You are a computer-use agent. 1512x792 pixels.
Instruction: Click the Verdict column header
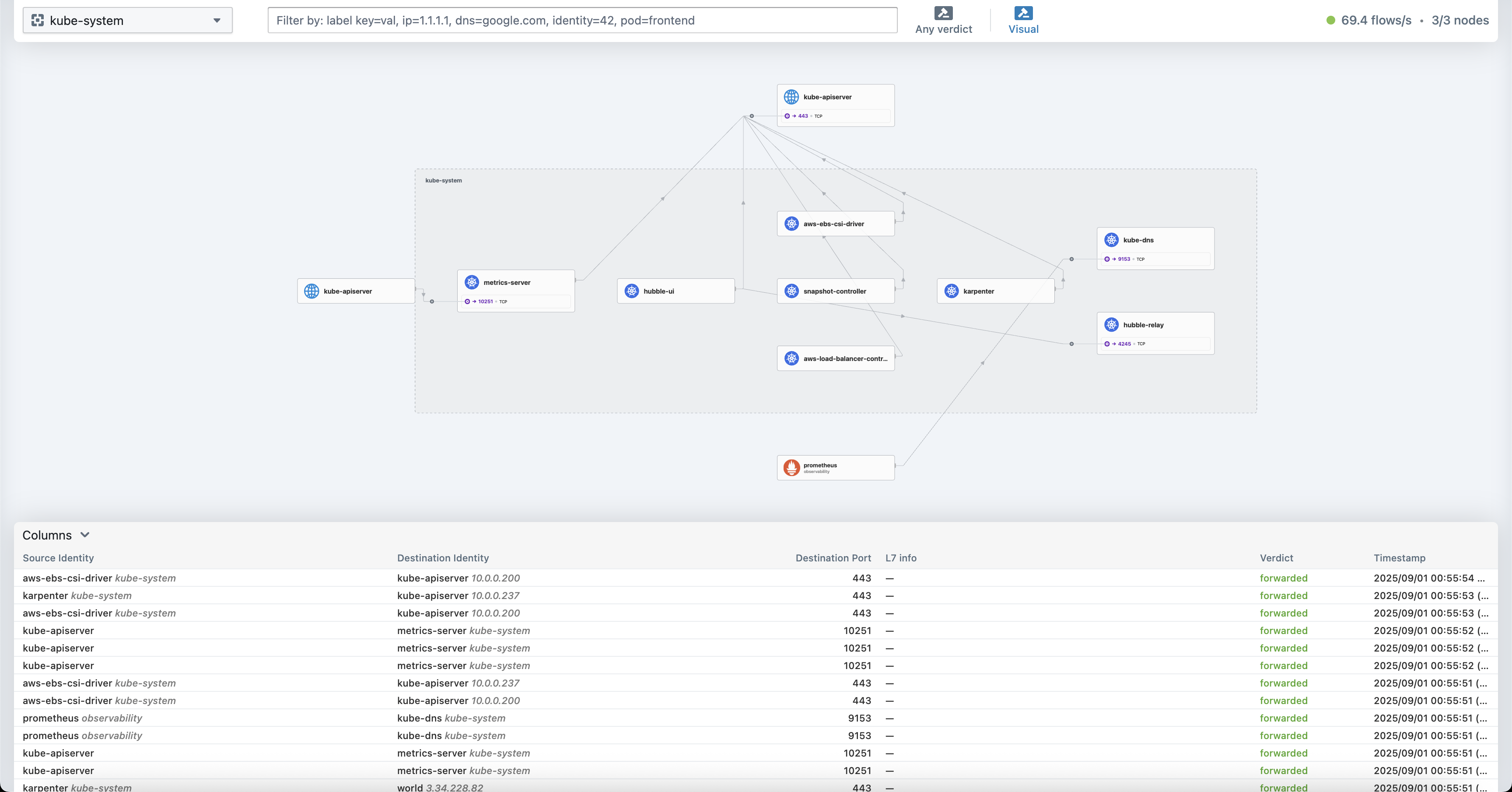[x=1276, y=558]
